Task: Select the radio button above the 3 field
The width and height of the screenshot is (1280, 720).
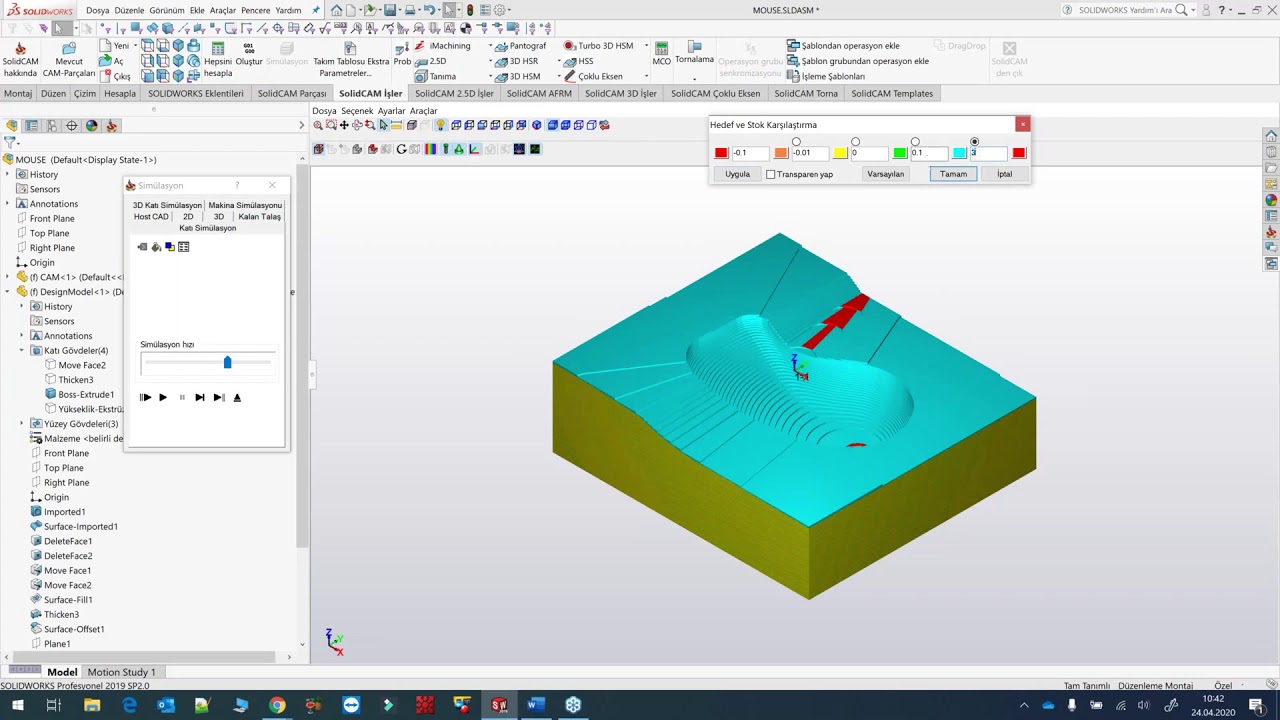Action: point(975,142)
